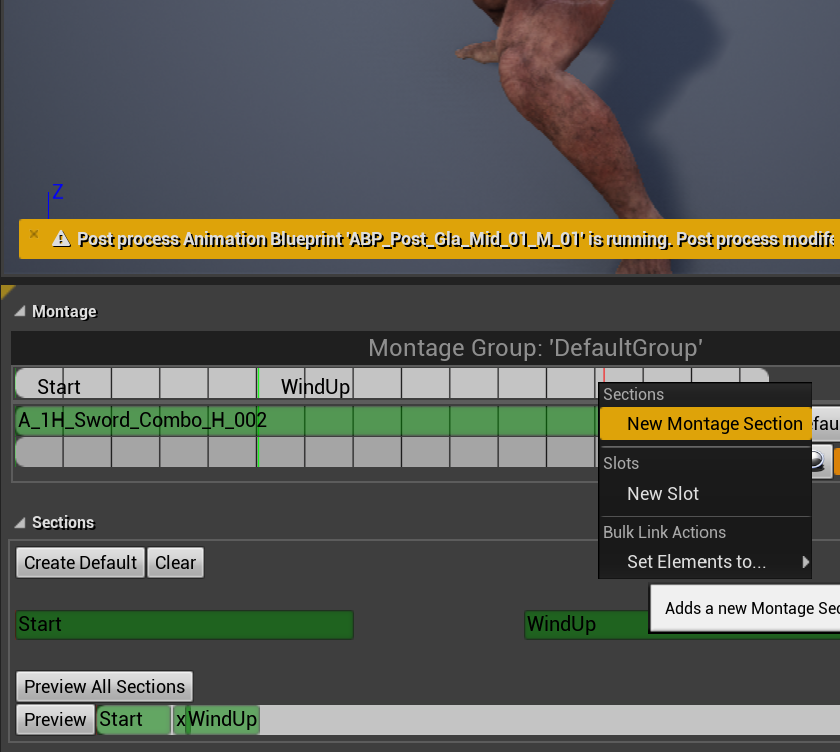Select the Start marker on the montage timeline
Screen dimensions: 840x752
[58, 387]
